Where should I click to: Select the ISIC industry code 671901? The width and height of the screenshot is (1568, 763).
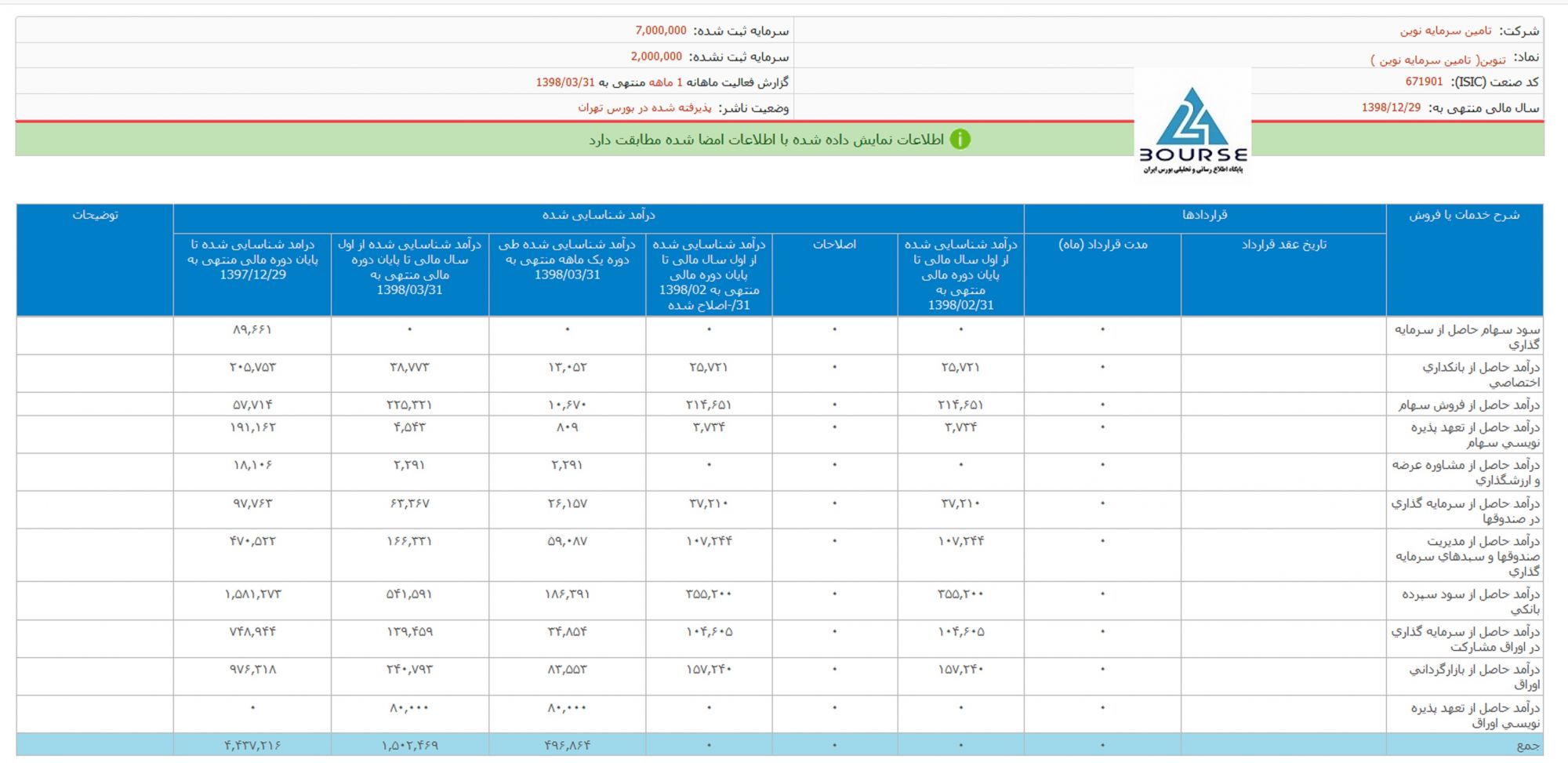(x=1424, y=82)
